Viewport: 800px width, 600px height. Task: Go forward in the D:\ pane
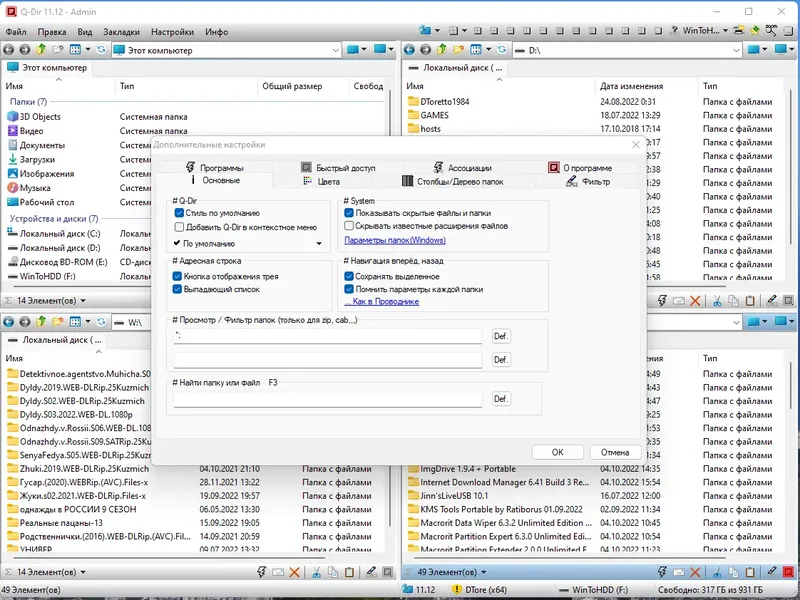pos(426,49)
